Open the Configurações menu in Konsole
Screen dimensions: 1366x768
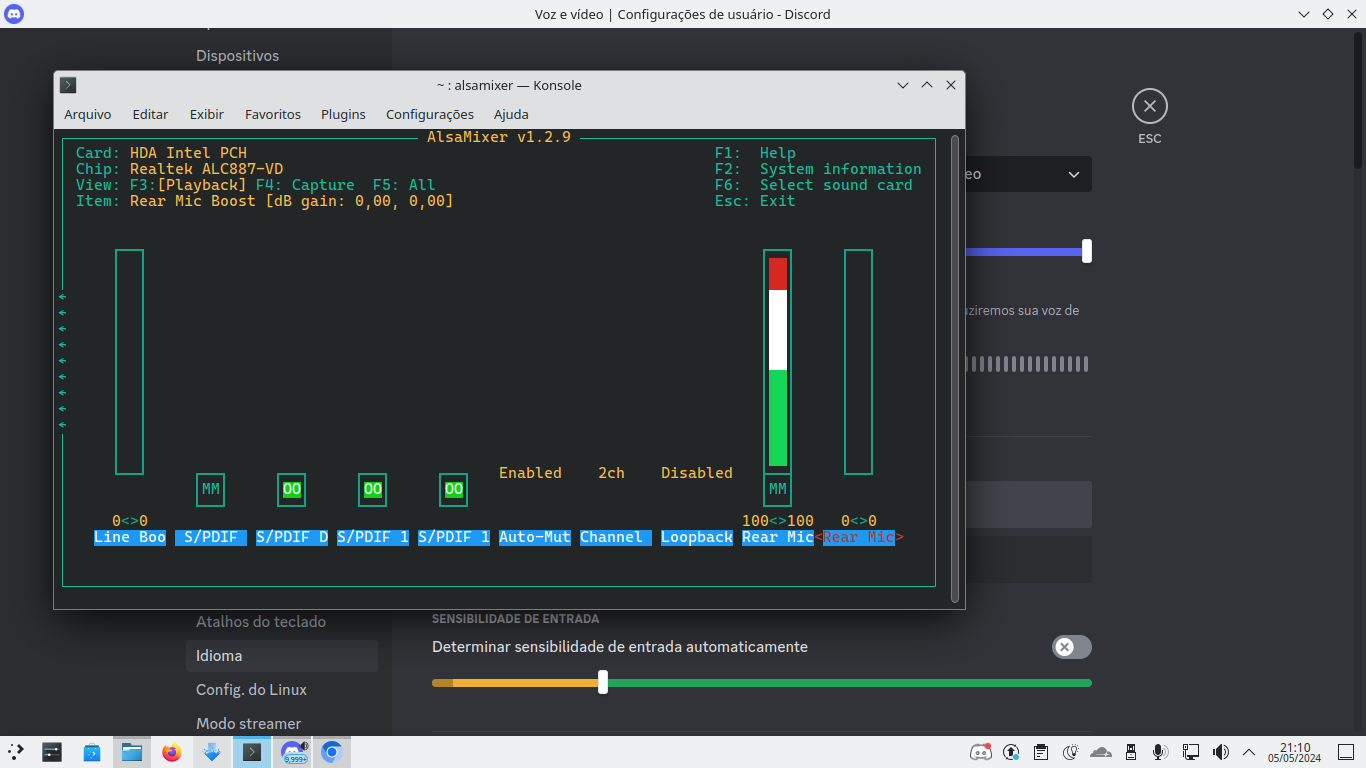pos(430,114)
